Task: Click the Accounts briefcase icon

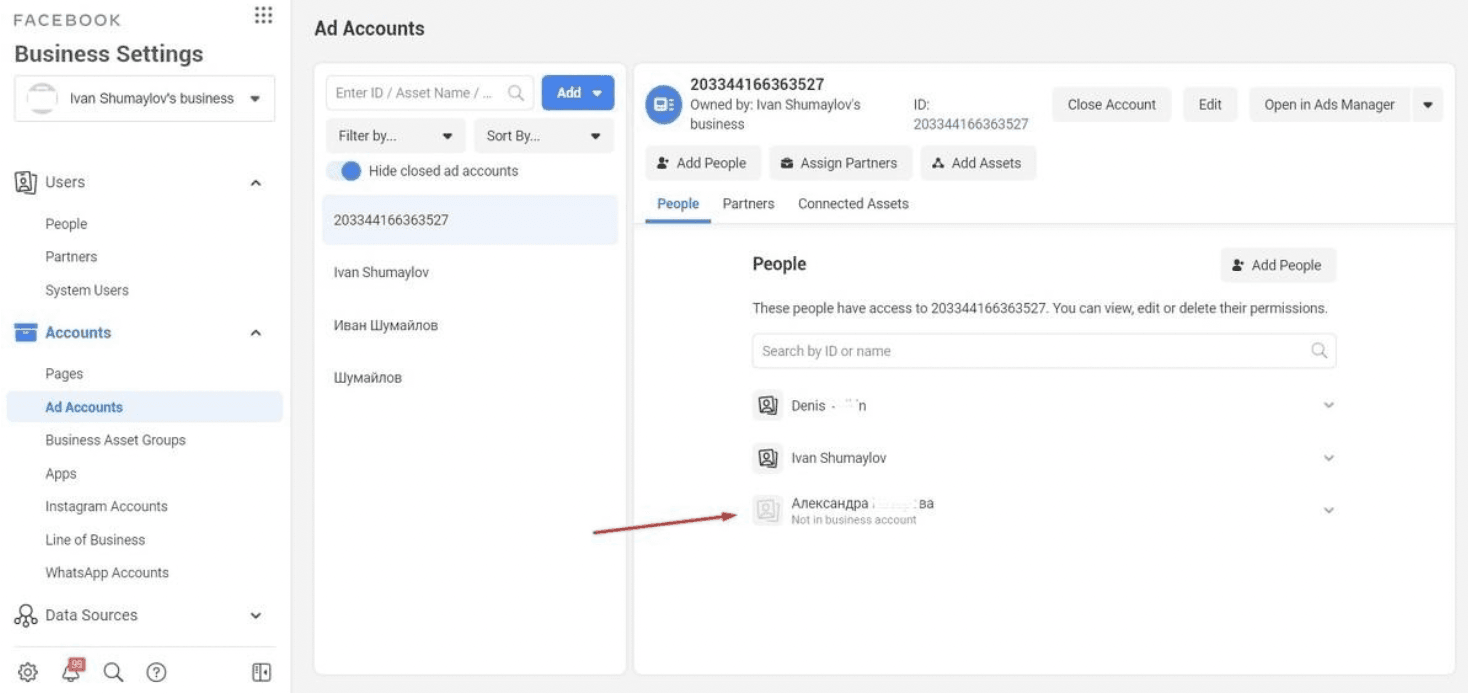Action: coord(25,333)
